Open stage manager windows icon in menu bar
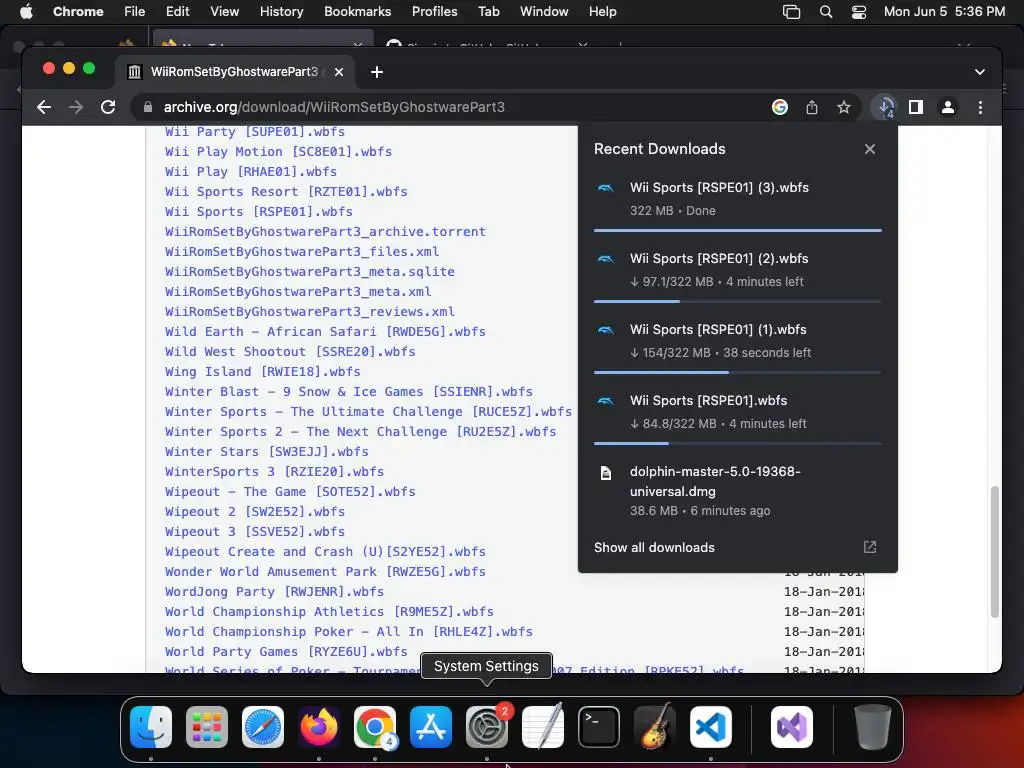1024x768 pixels. (x=792, y=12)
